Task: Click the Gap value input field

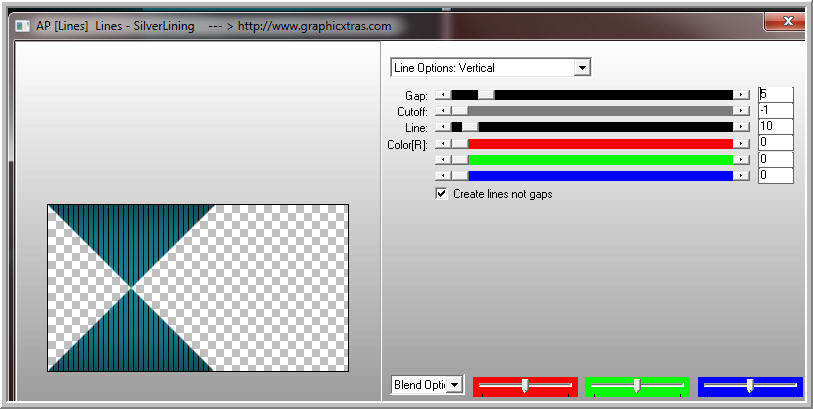Action: [775, 95]
